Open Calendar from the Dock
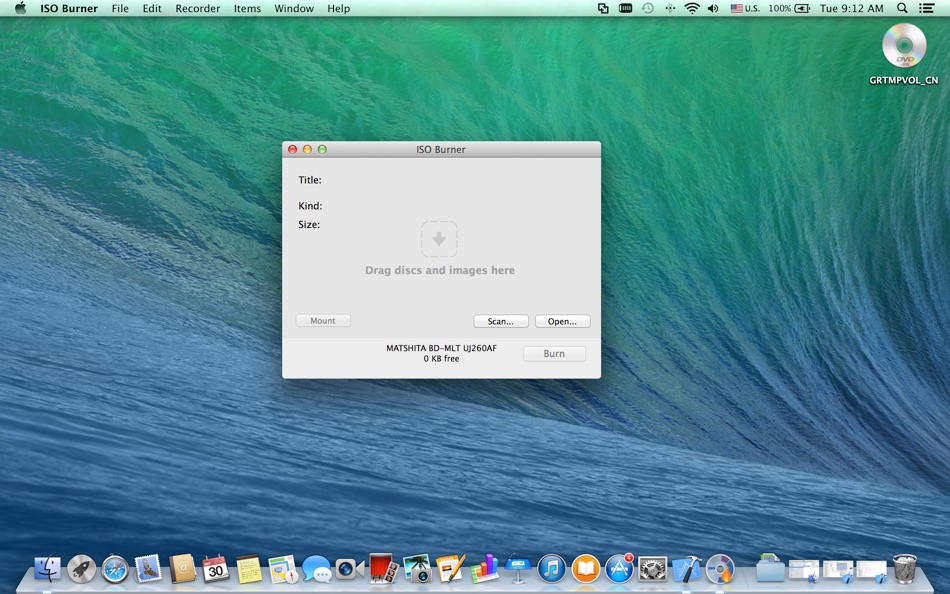Screen dimensions: 950x594 [215, 569]
